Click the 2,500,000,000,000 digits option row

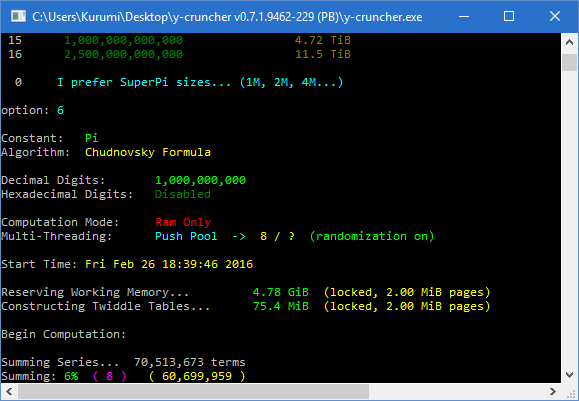pos(179,54)
